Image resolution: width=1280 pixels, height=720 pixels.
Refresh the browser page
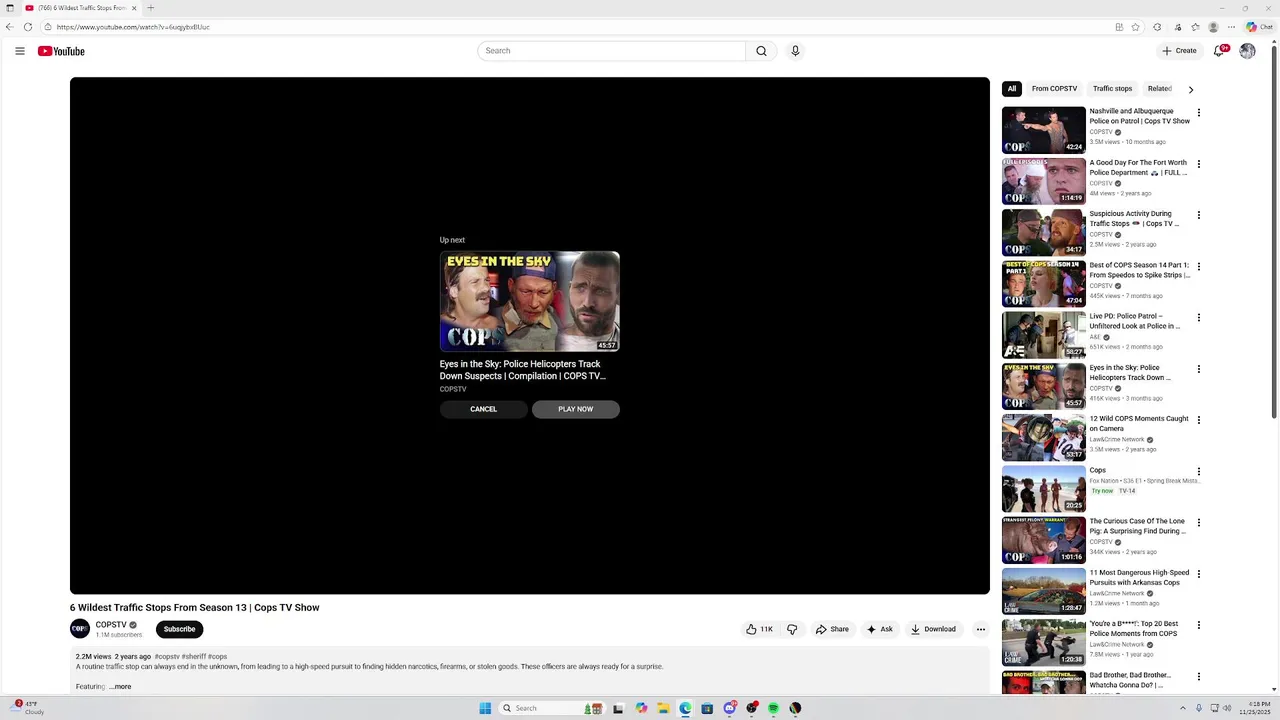28,27
